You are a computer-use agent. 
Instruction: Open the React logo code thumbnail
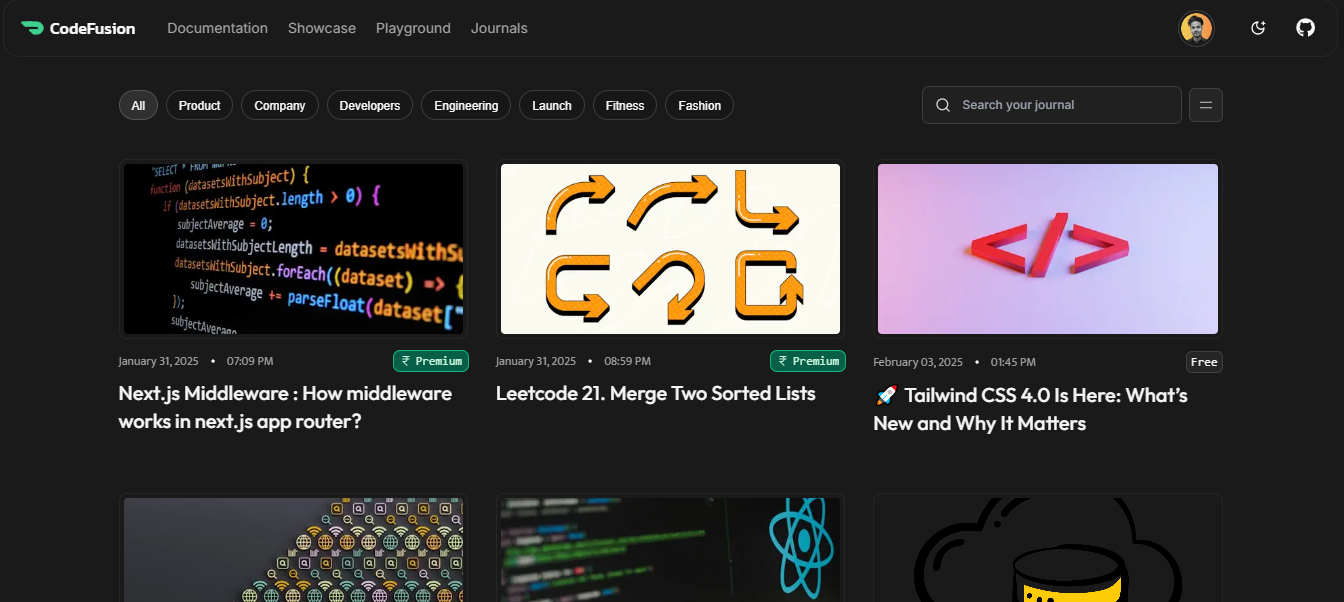click(x=670, y=550)
